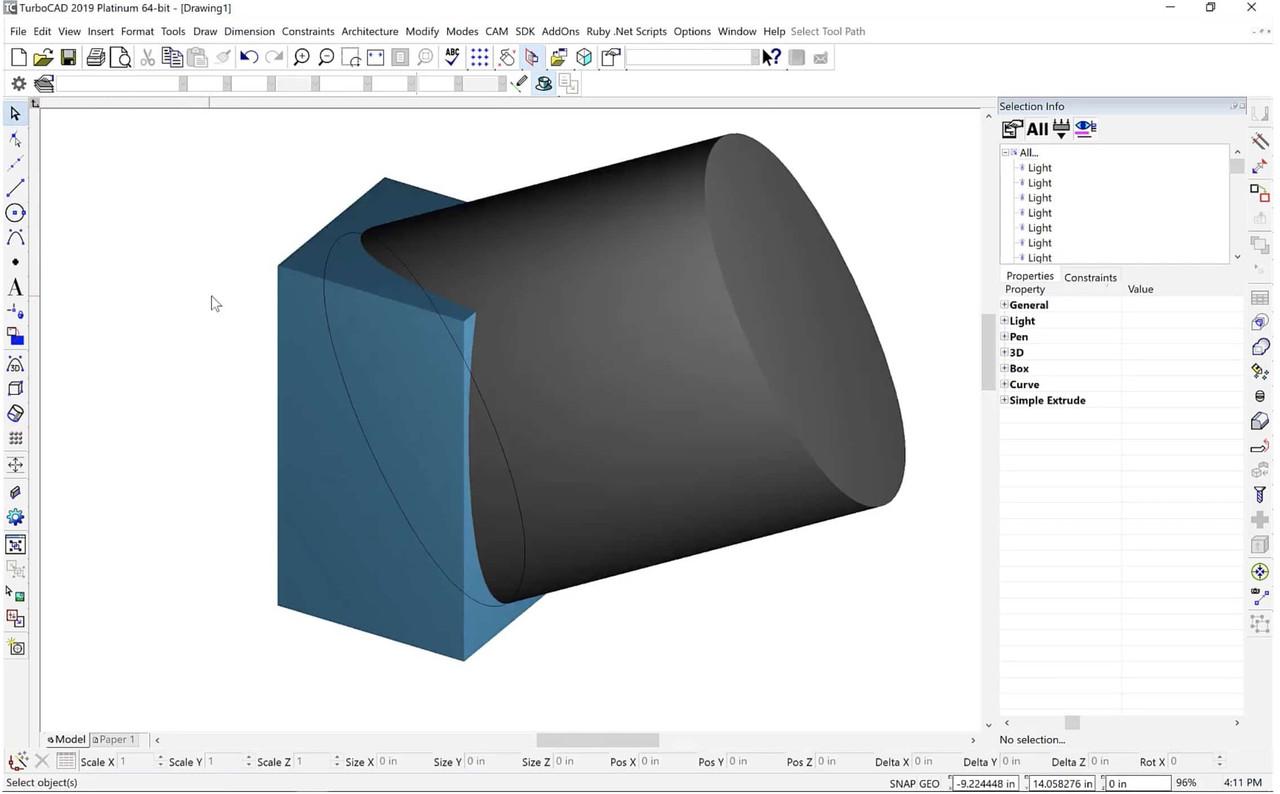Image resolution: width=1280 pixels, height=794 pixels.
Task: Activate the Select tool arrow
Action: (14, 114)
